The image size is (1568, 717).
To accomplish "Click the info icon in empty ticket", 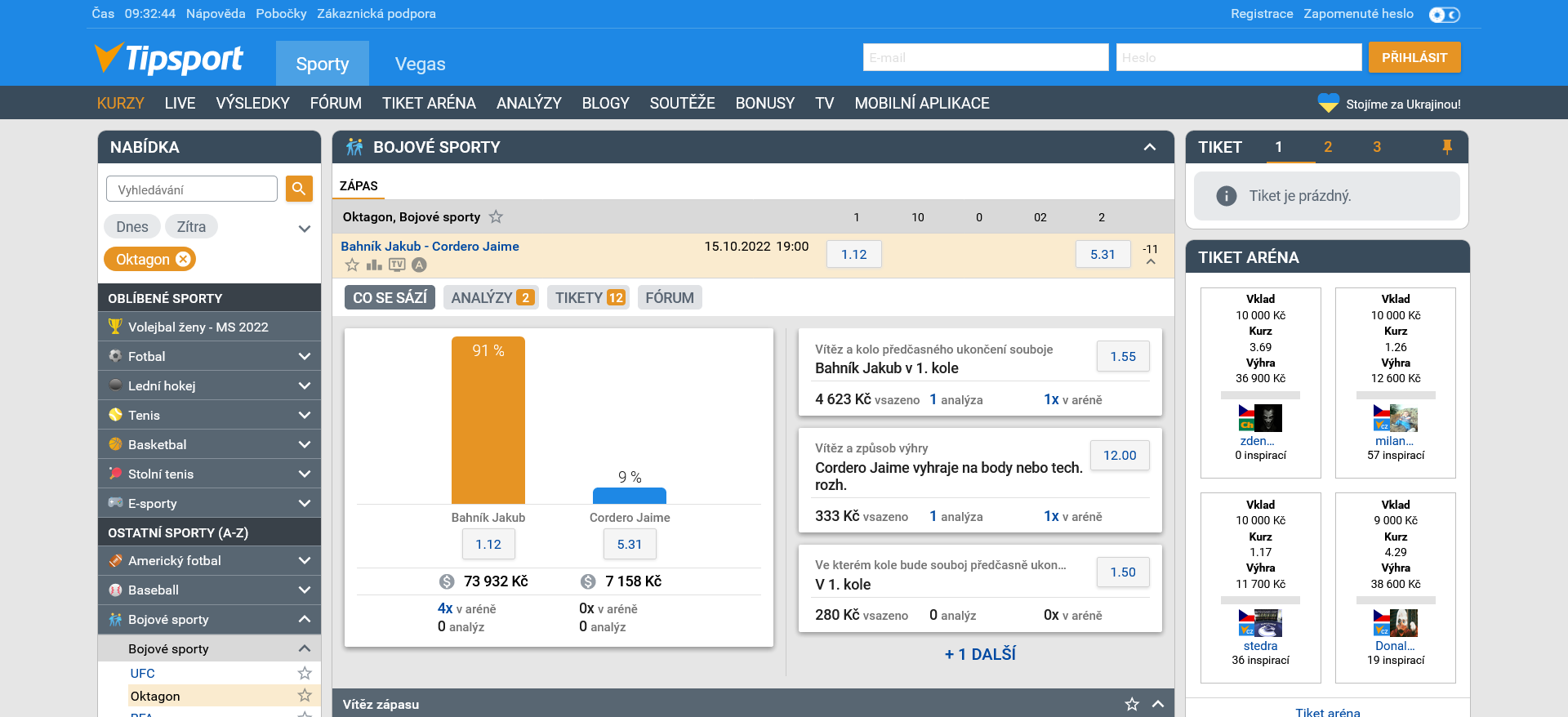I will 1226,196.
